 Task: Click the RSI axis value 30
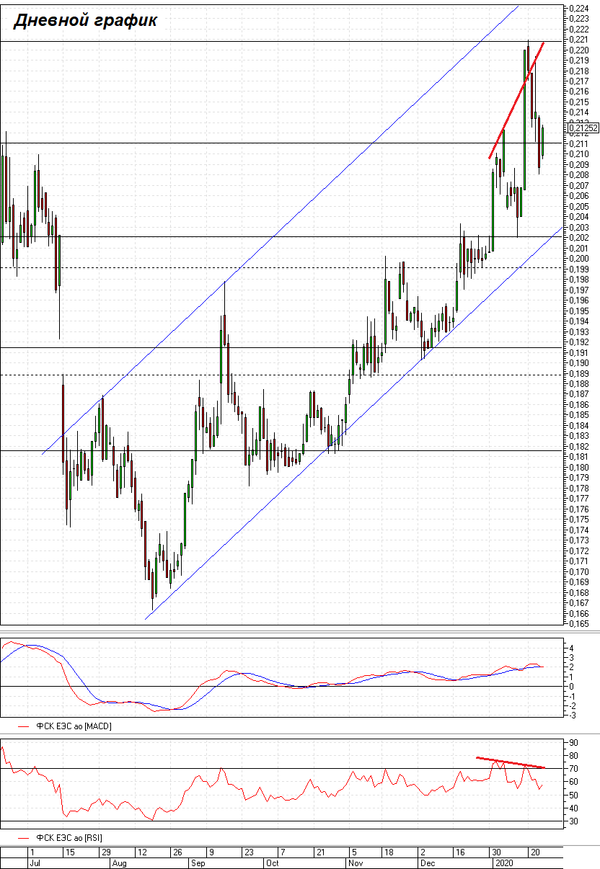coord(573,822)
